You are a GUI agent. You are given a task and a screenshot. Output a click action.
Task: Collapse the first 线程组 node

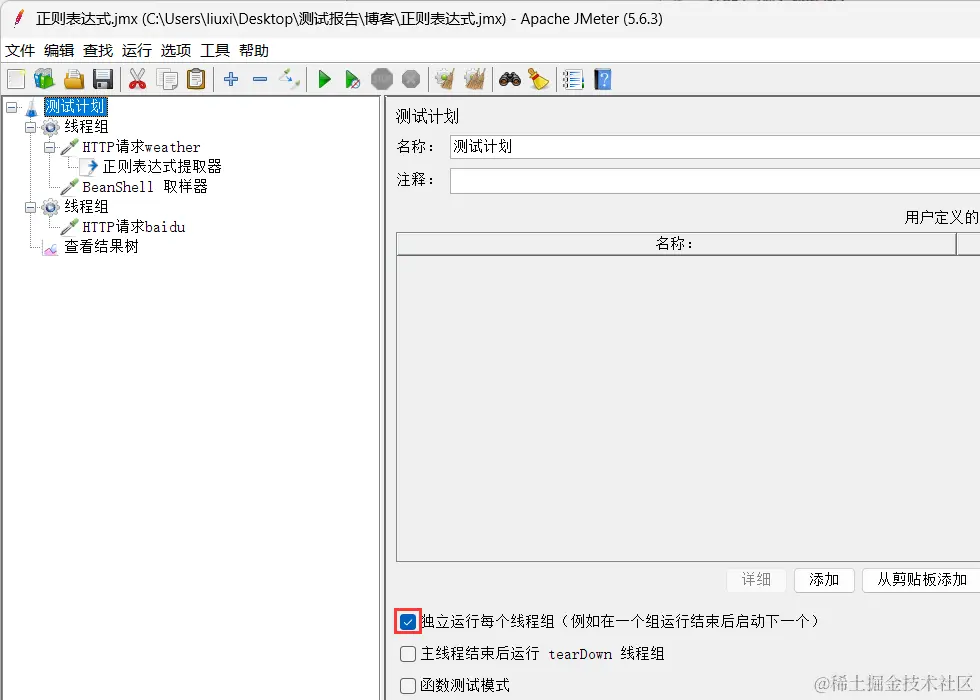30,126
